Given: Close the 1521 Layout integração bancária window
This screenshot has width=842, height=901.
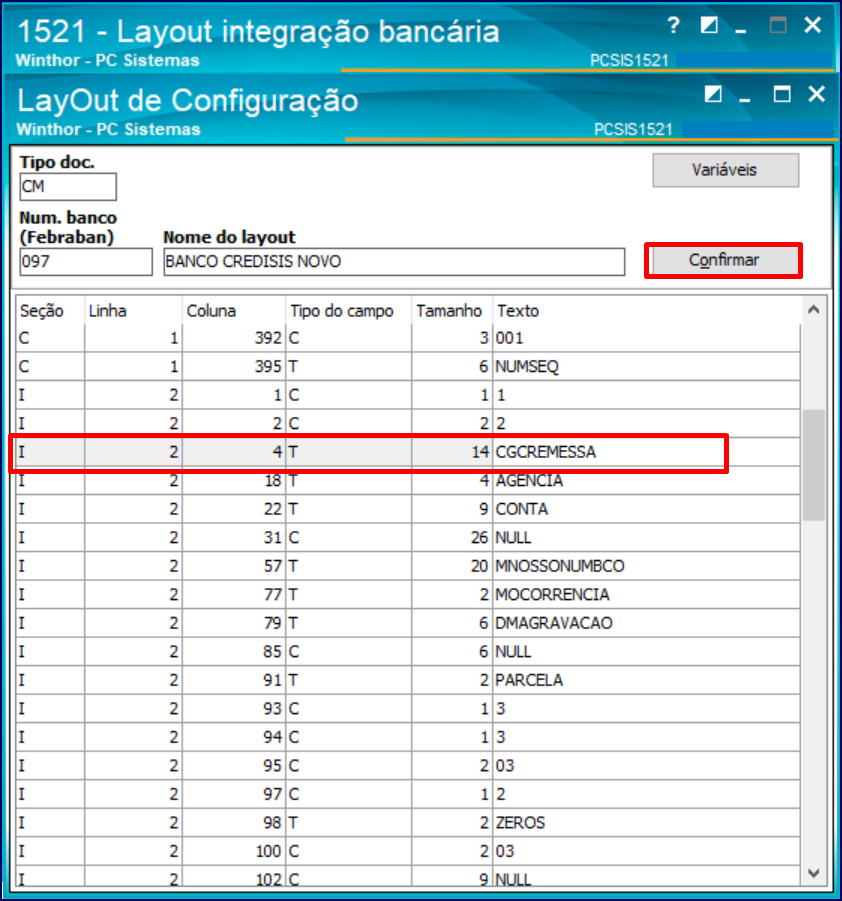Looking at the screenshot, I should [x=813, y=25].
